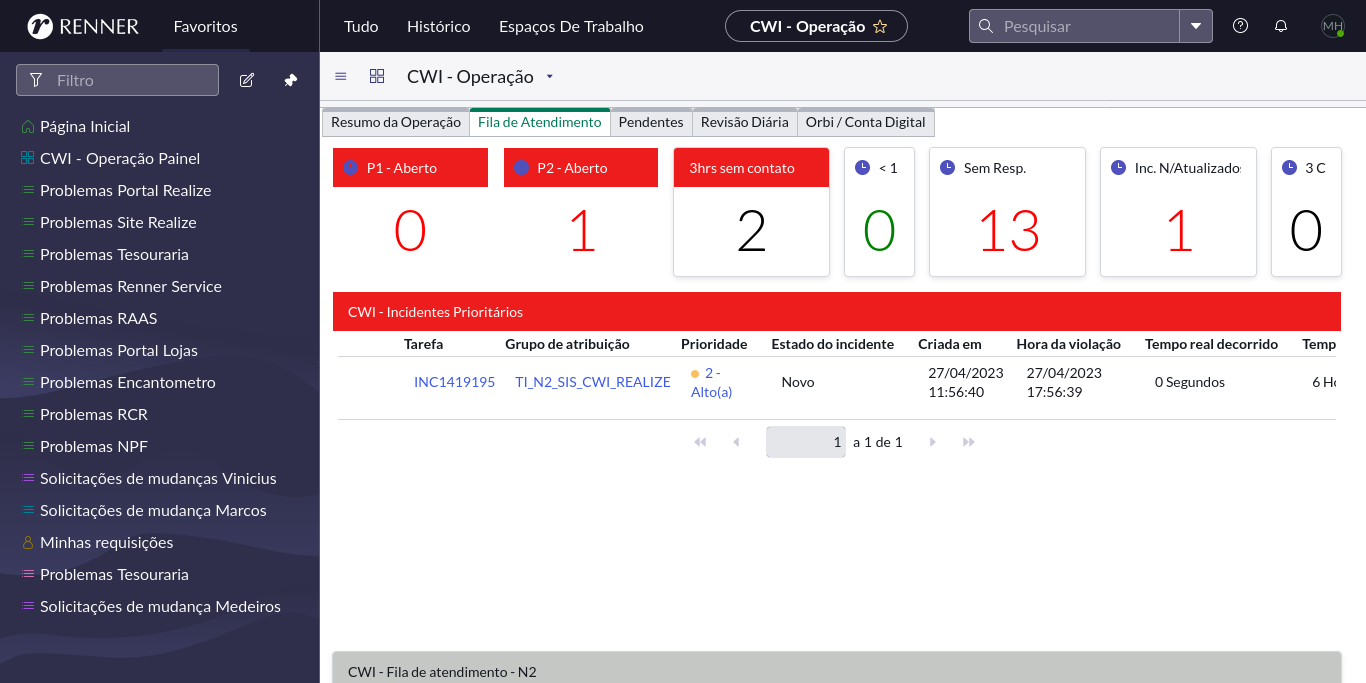
Task: Expand the CWI - Operação dashboard dropdown arrow
Action: [549, 77]
